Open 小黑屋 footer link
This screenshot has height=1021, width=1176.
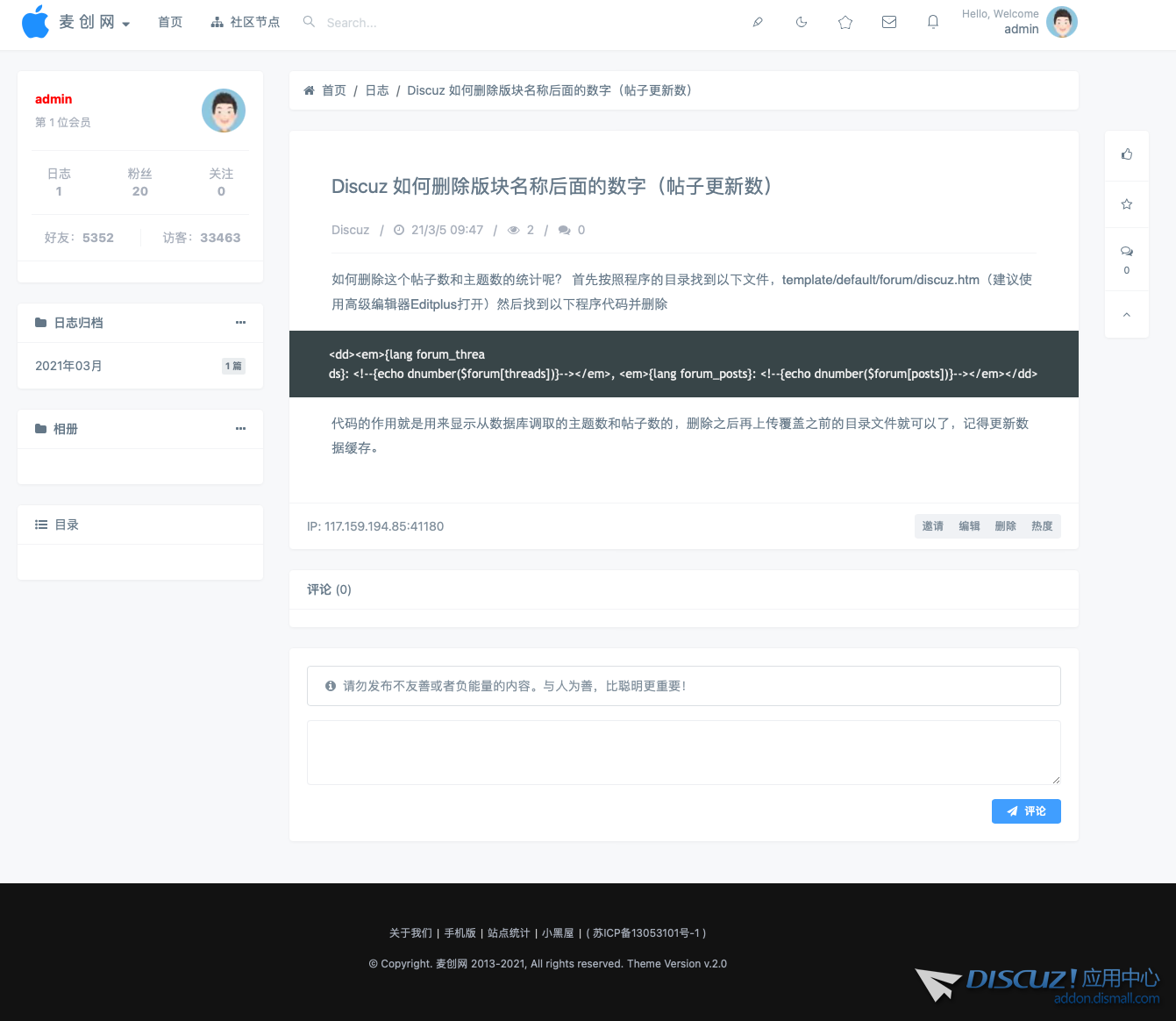(x=558, y=933)
